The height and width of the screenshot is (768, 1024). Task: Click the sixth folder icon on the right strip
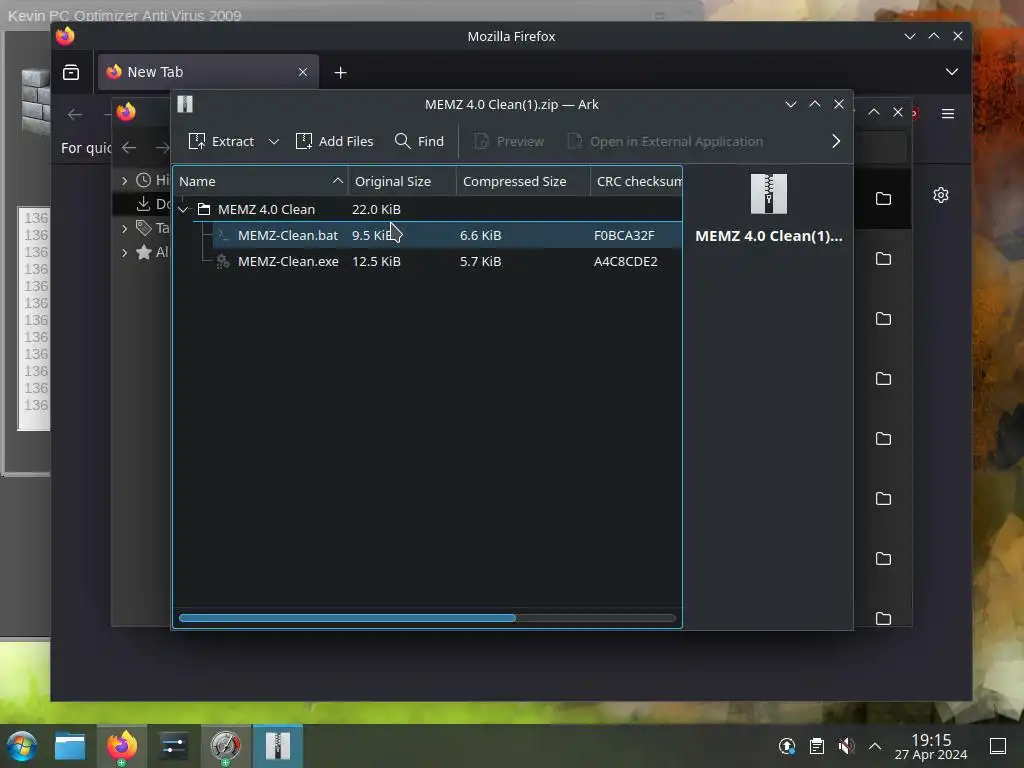pos(883,498)
